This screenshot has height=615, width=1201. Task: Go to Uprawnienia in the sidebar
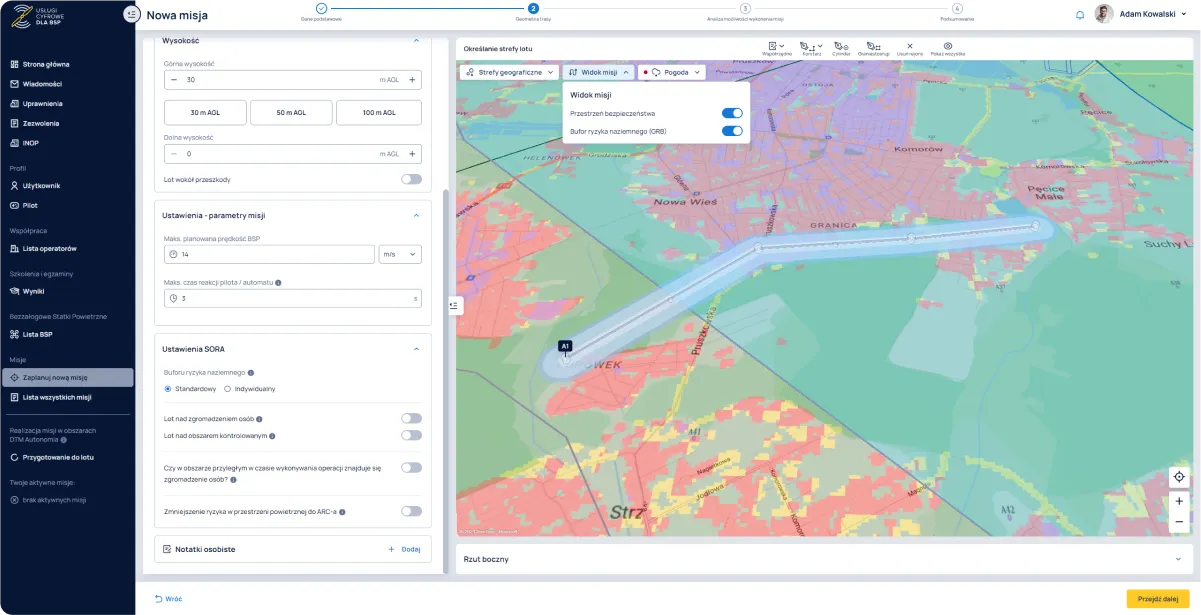[x=43, y=103]
